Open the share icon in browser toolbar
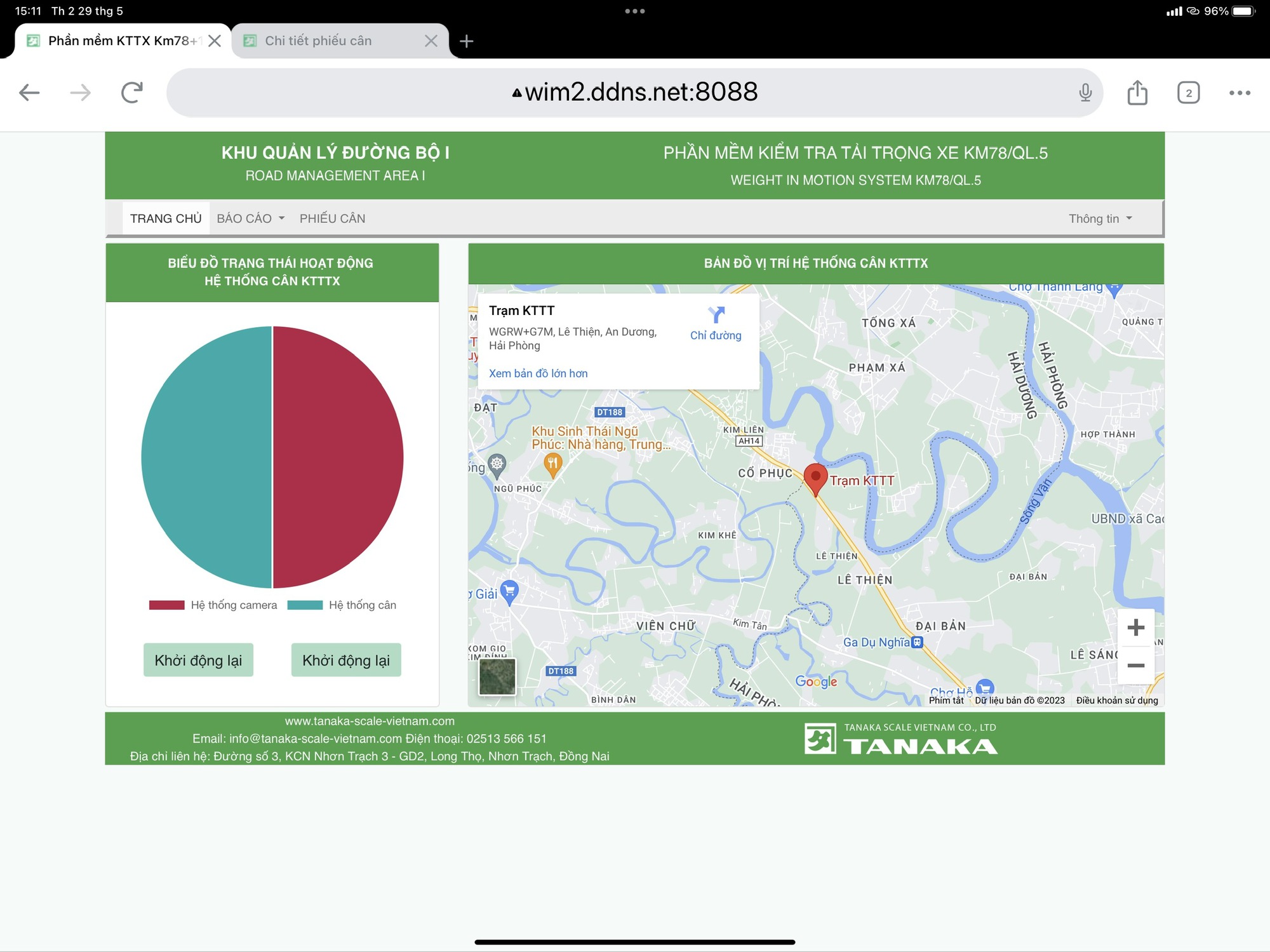The height and width of the screenshot is (952, 1270). (x=1137, y=93)
